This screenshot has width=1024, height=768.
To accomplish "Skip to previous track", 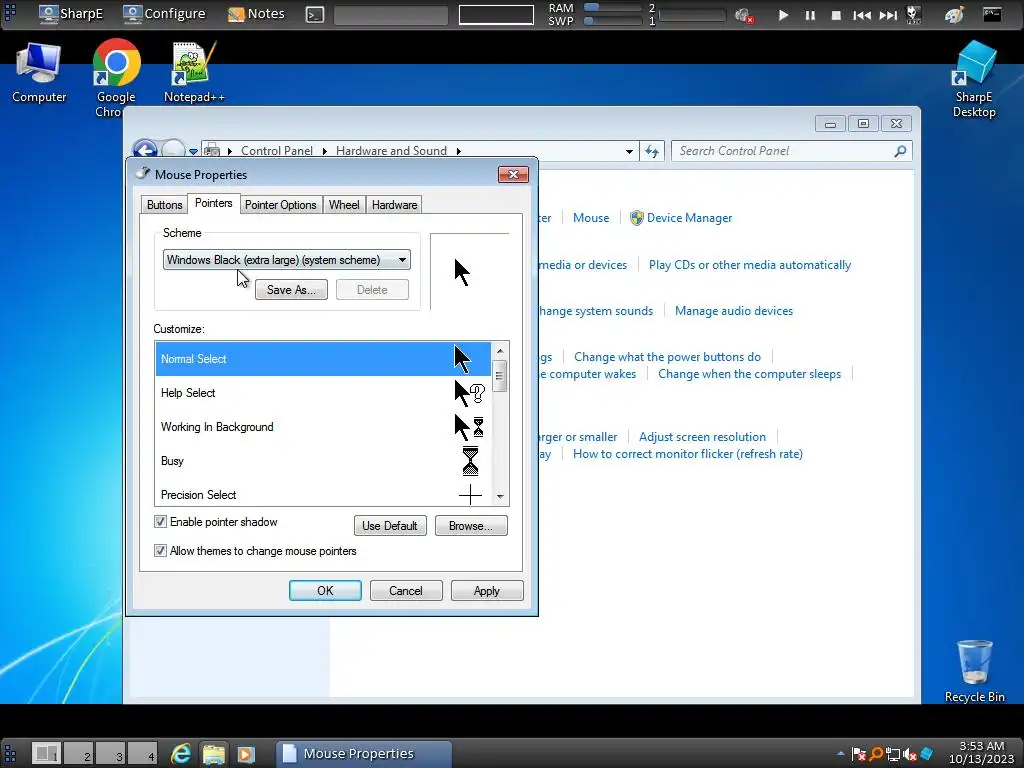I will click(862, 15).
